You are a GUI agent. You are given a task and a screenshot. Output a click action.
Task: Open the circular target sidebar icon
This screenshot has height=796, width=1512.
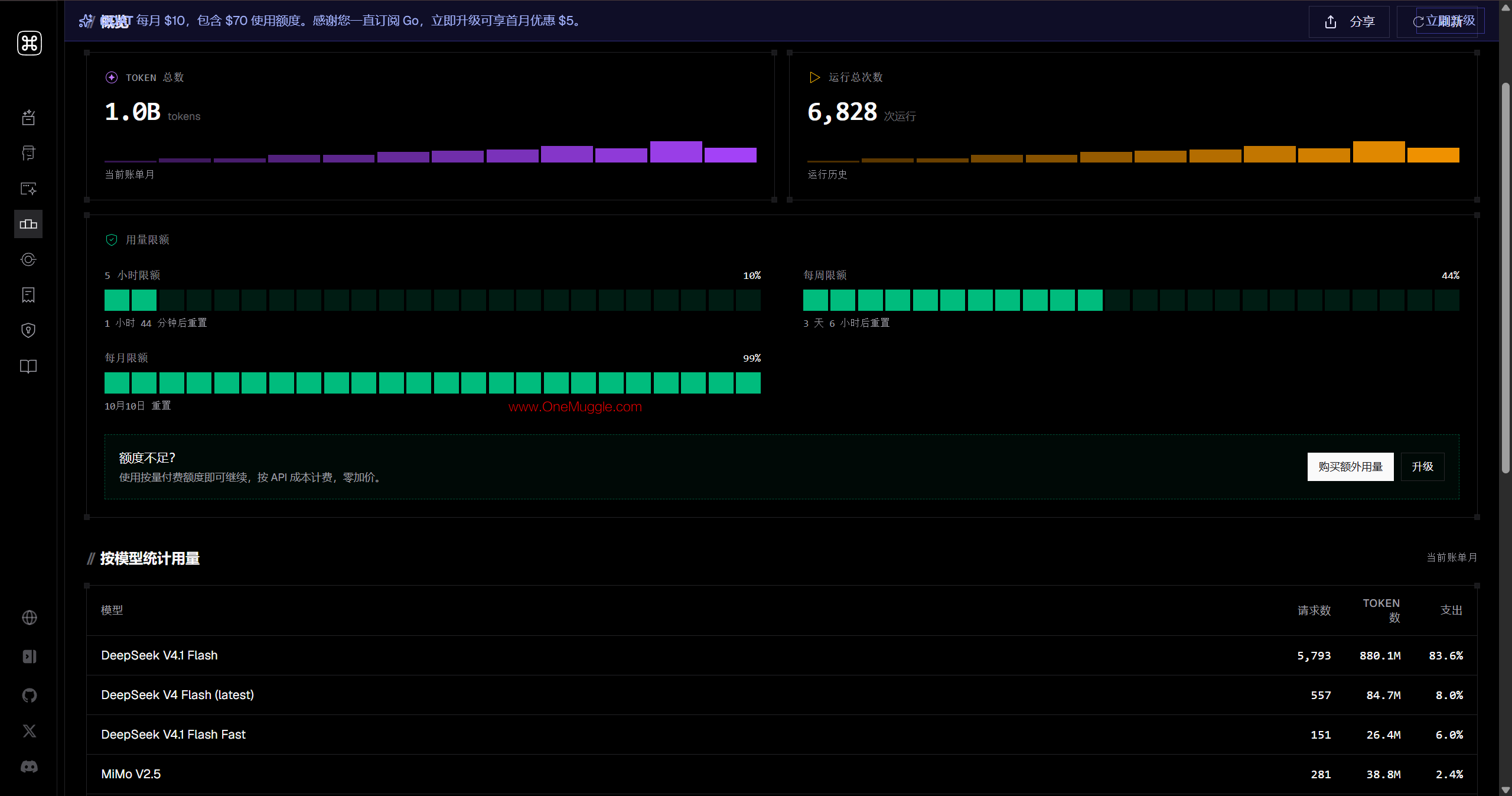(28, 259)
